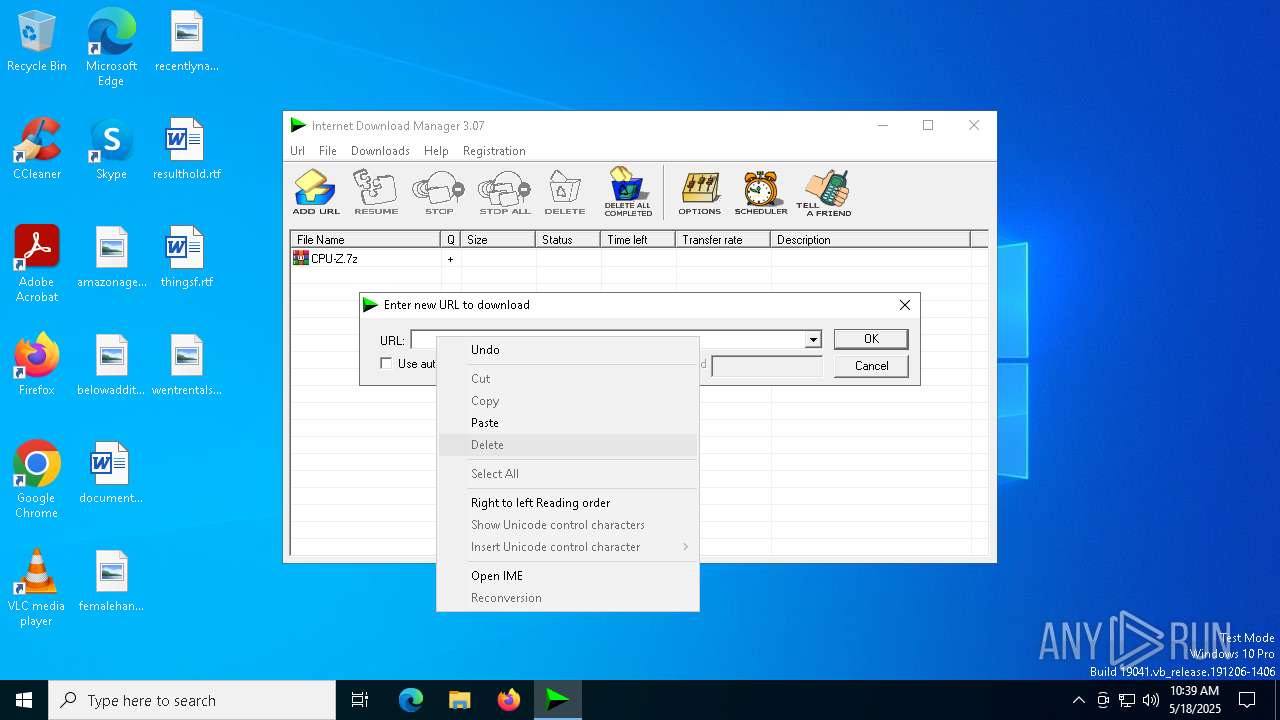Choose Open IME in the context menu
This screenshot has height=720, width=1280.
568,576
